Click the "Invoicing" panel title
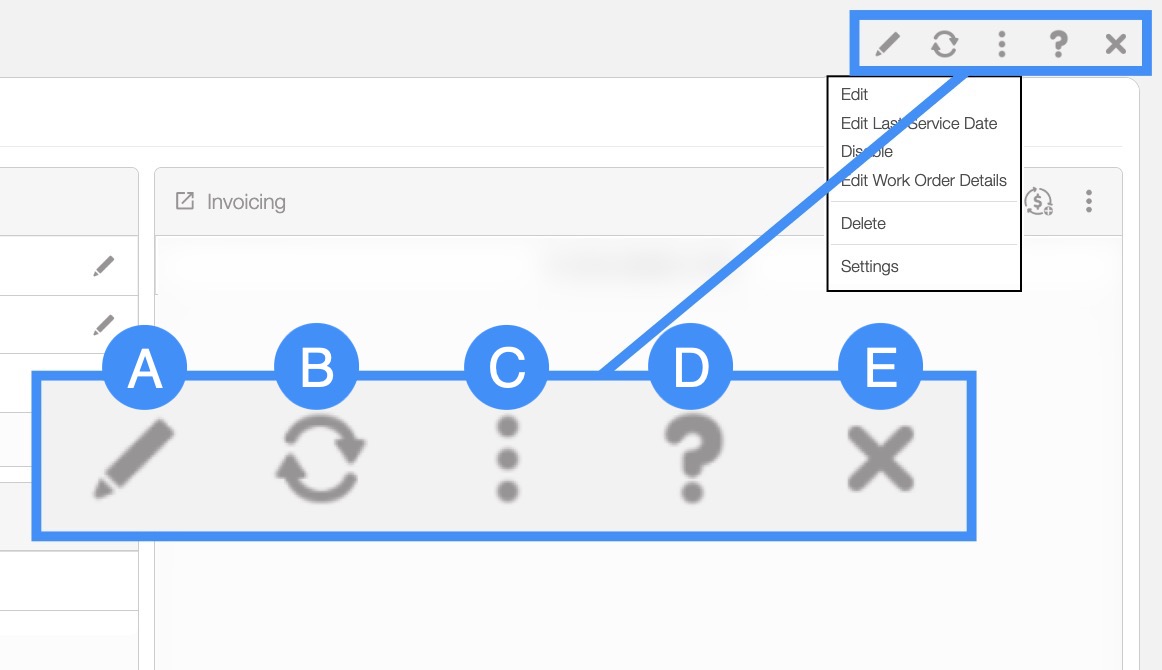 coord(246,202)
